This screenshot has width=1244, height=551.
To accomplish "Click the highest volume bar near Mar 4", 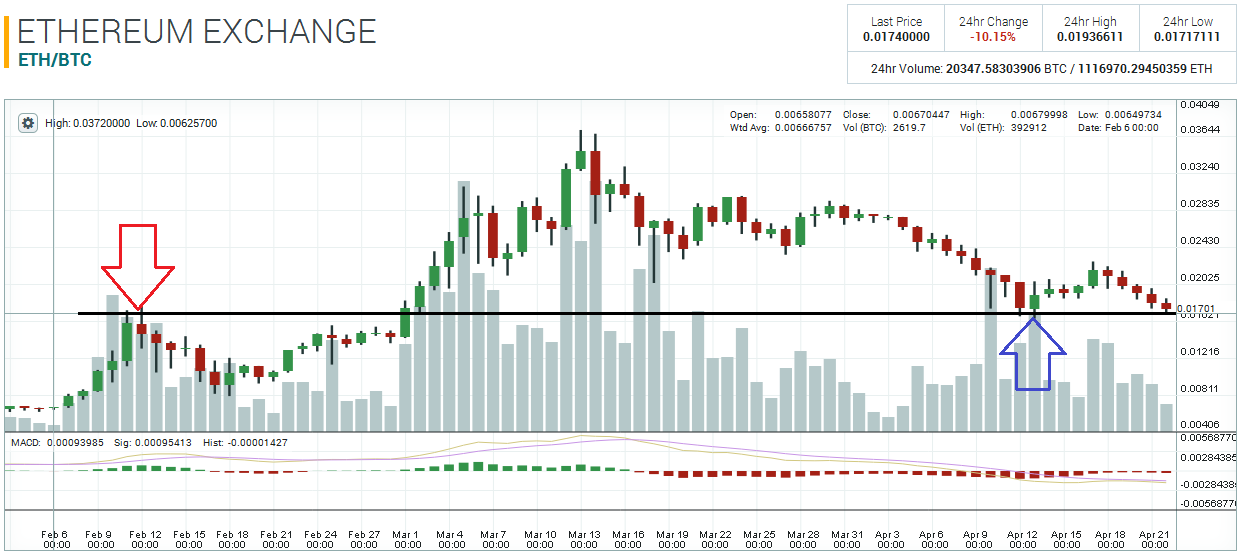I will (464, 306).
